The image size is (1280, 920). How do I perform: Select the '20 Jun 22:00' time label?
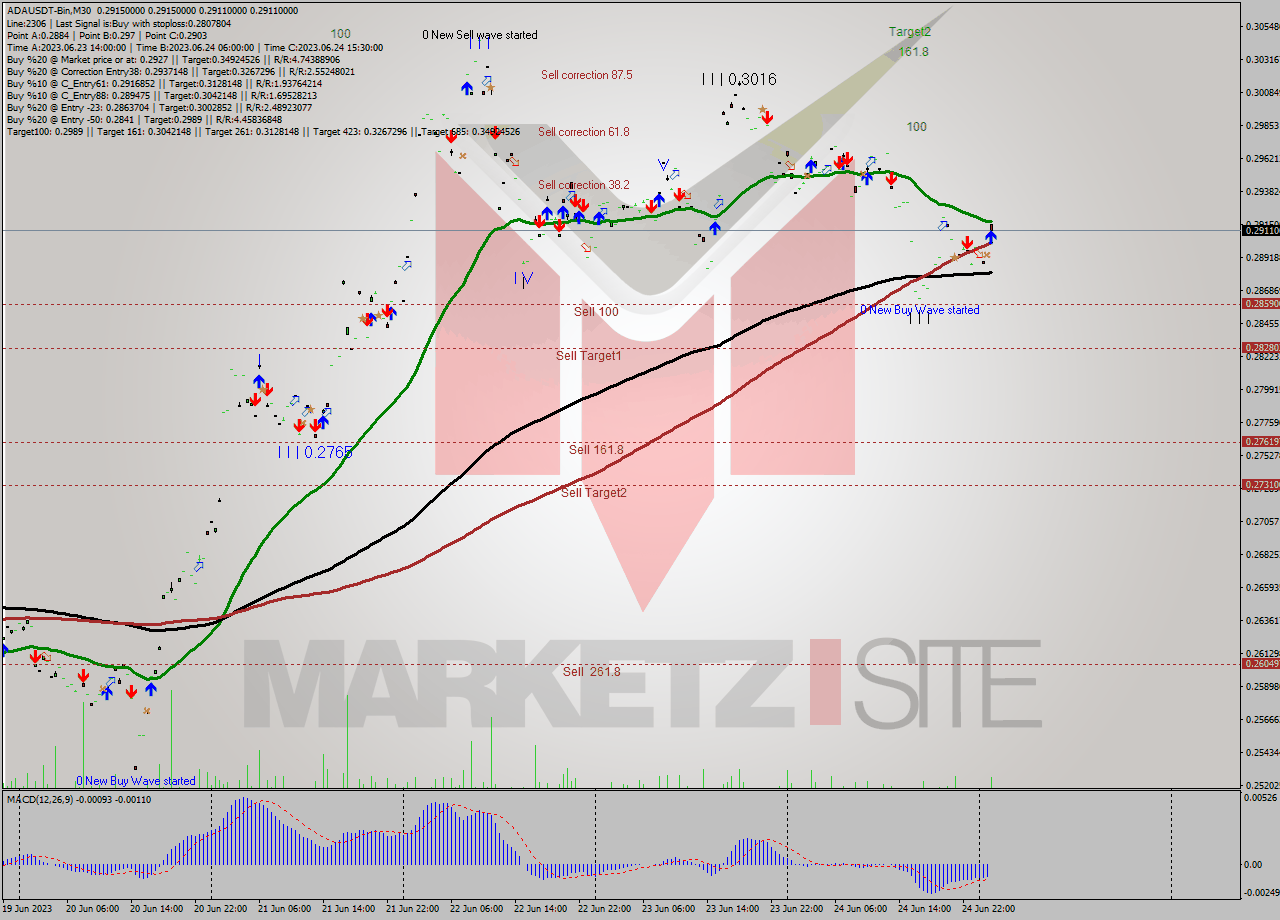221,909
